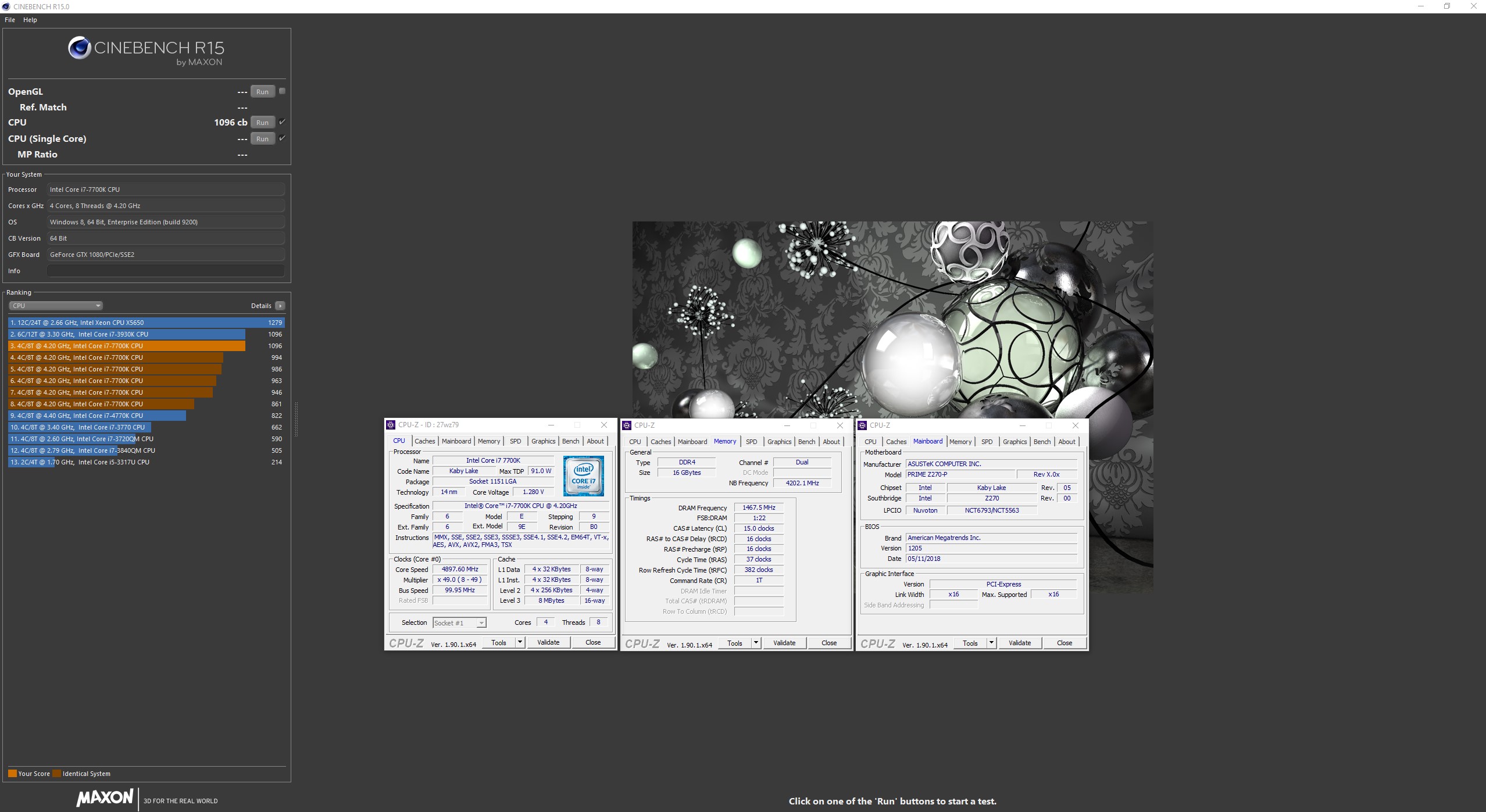This screenshot has width=1486, height=812.
Task: Open the File menu
Action: tap(10, 20)
